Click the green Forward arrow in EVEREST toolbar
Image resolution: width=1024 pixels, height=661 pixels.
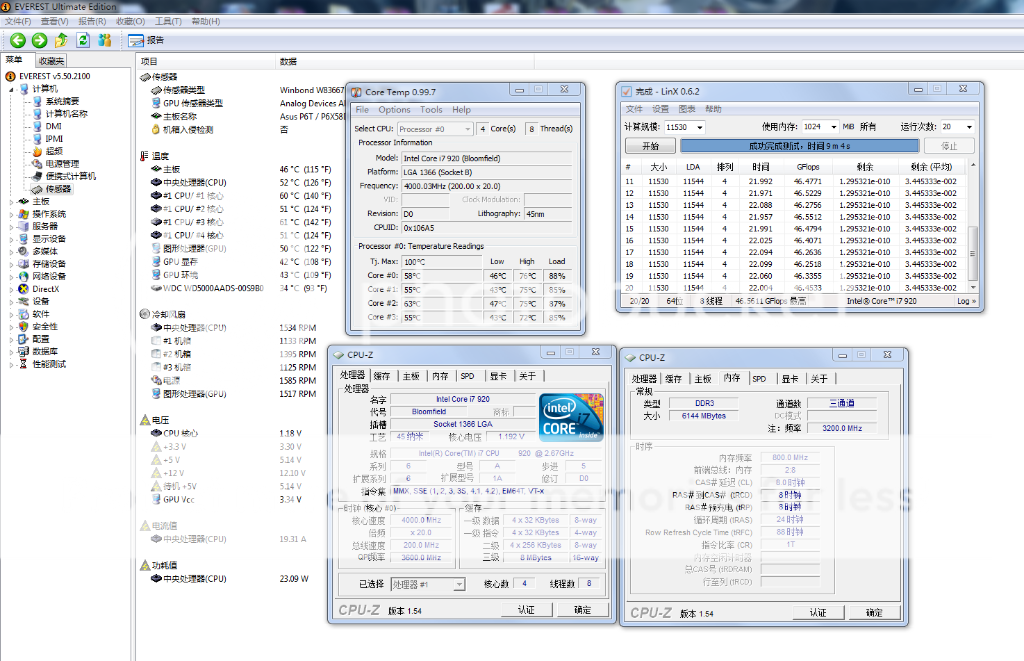point(39,40)
